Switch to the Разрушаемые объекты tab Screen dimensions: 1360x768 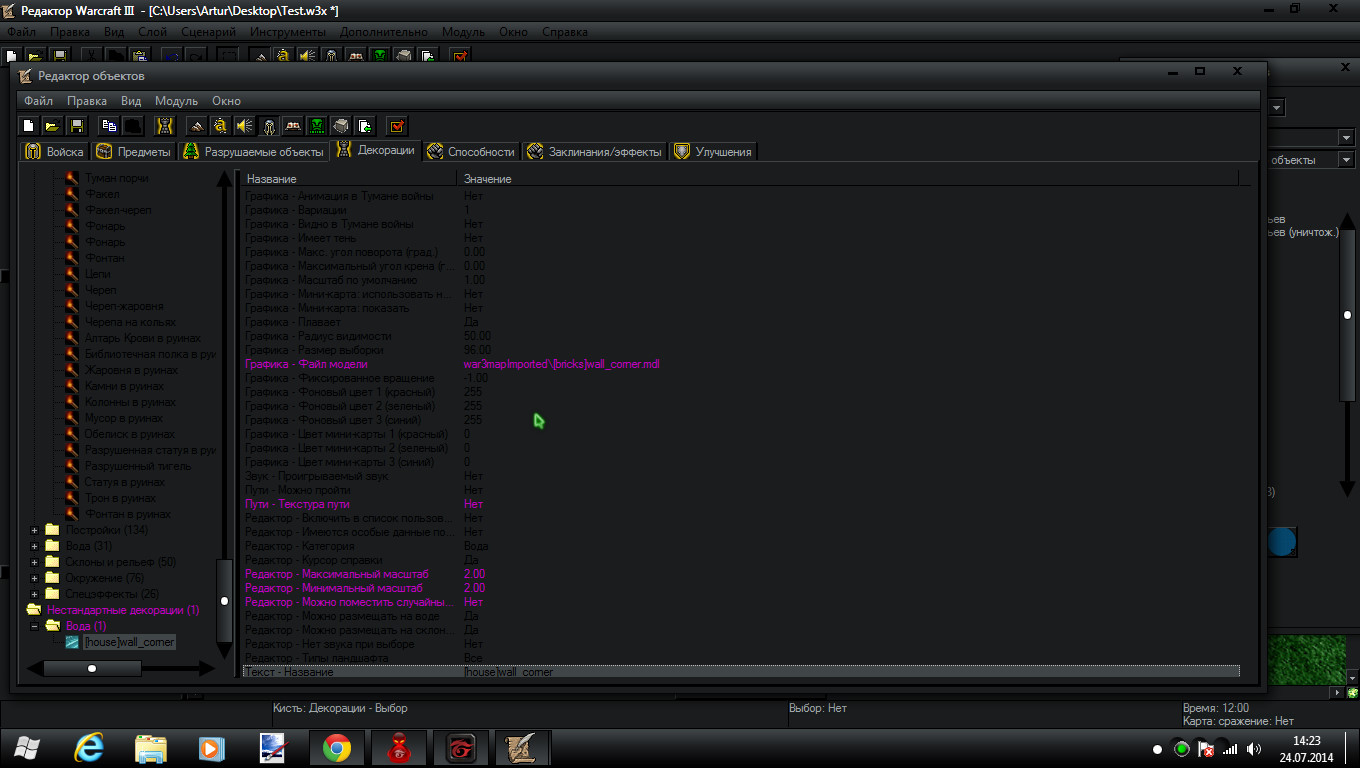tap(254, 152)
